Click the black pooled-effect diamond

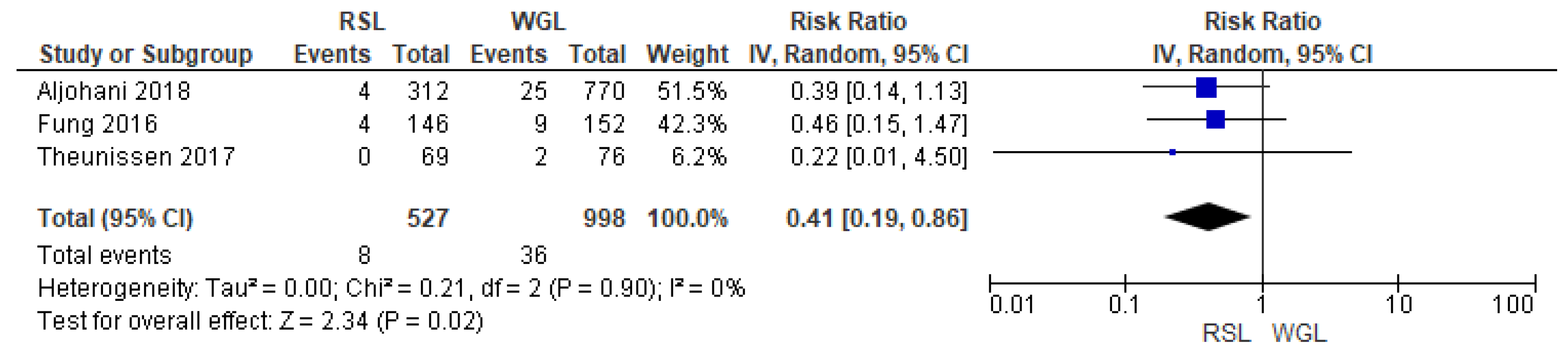pyautogui.click(x=1208, y=217)
